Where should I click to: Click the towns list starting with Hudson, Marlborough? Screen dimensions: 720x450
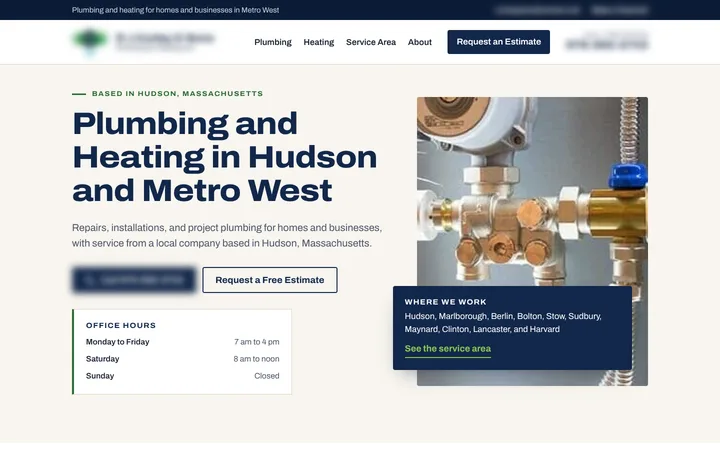pos(503,323)
